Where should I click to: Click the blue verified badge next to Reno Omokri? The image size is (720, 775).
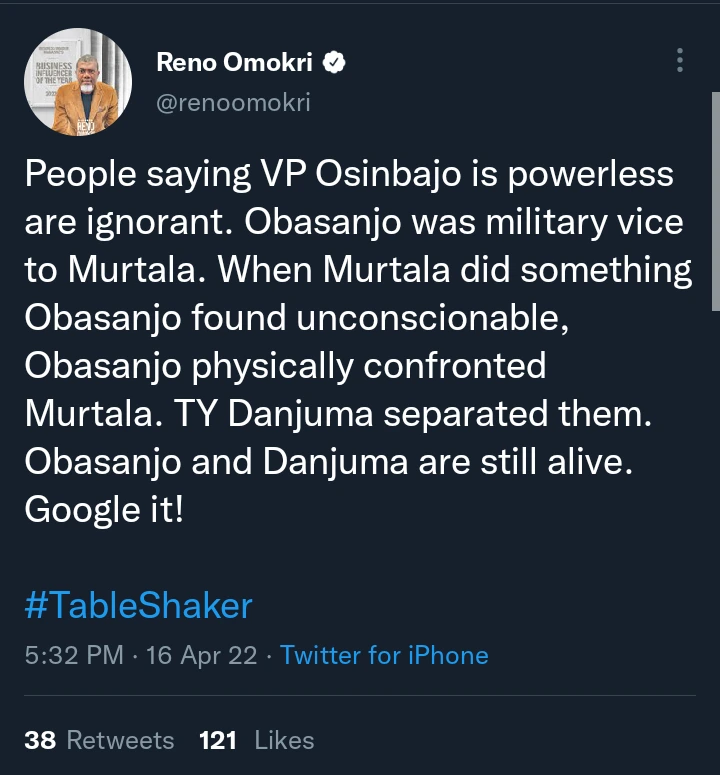pos(337,63)
